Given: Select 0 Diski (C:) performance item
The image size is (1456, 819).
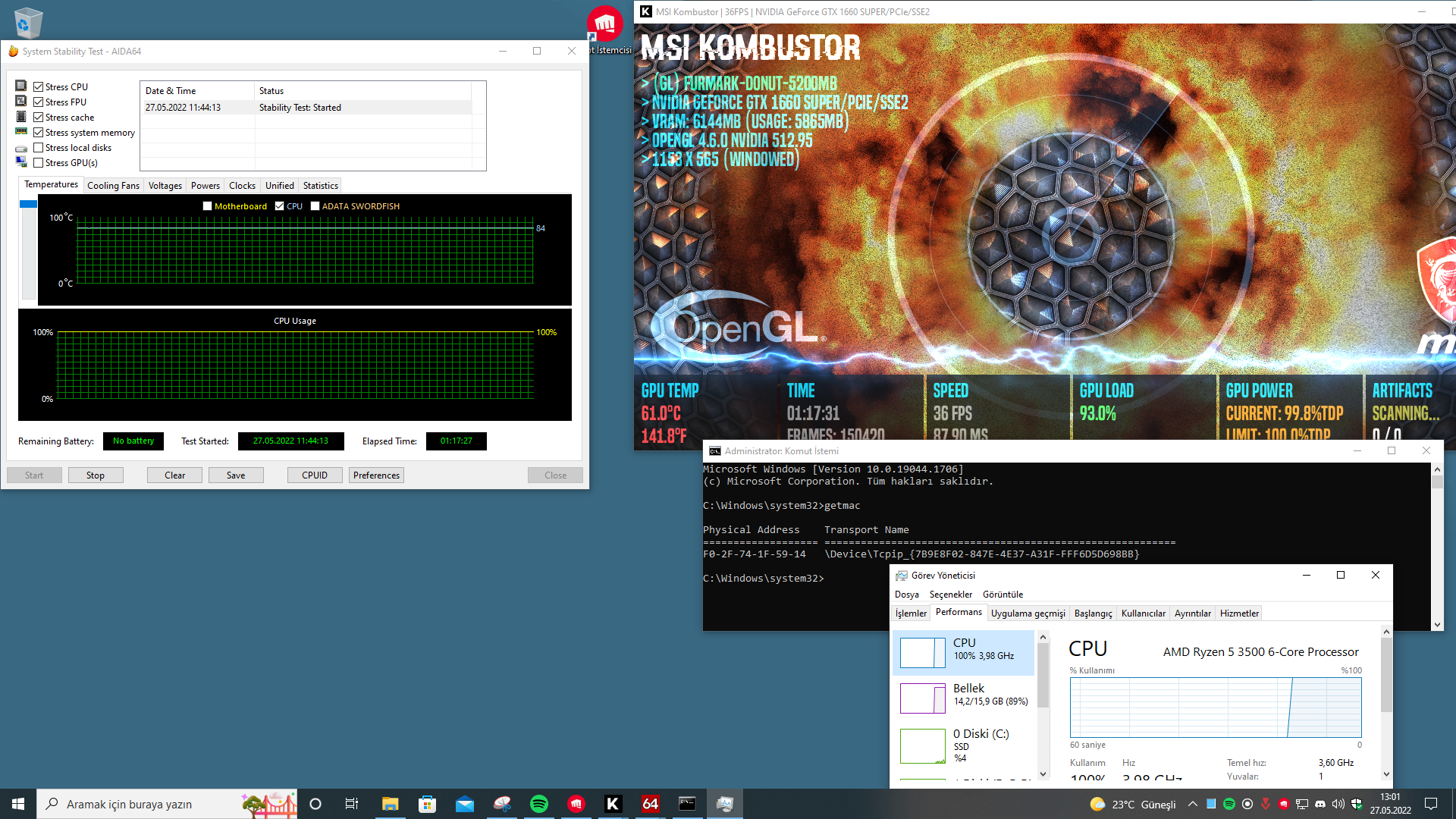Looking at the screenshot, I should pos(963,745).
